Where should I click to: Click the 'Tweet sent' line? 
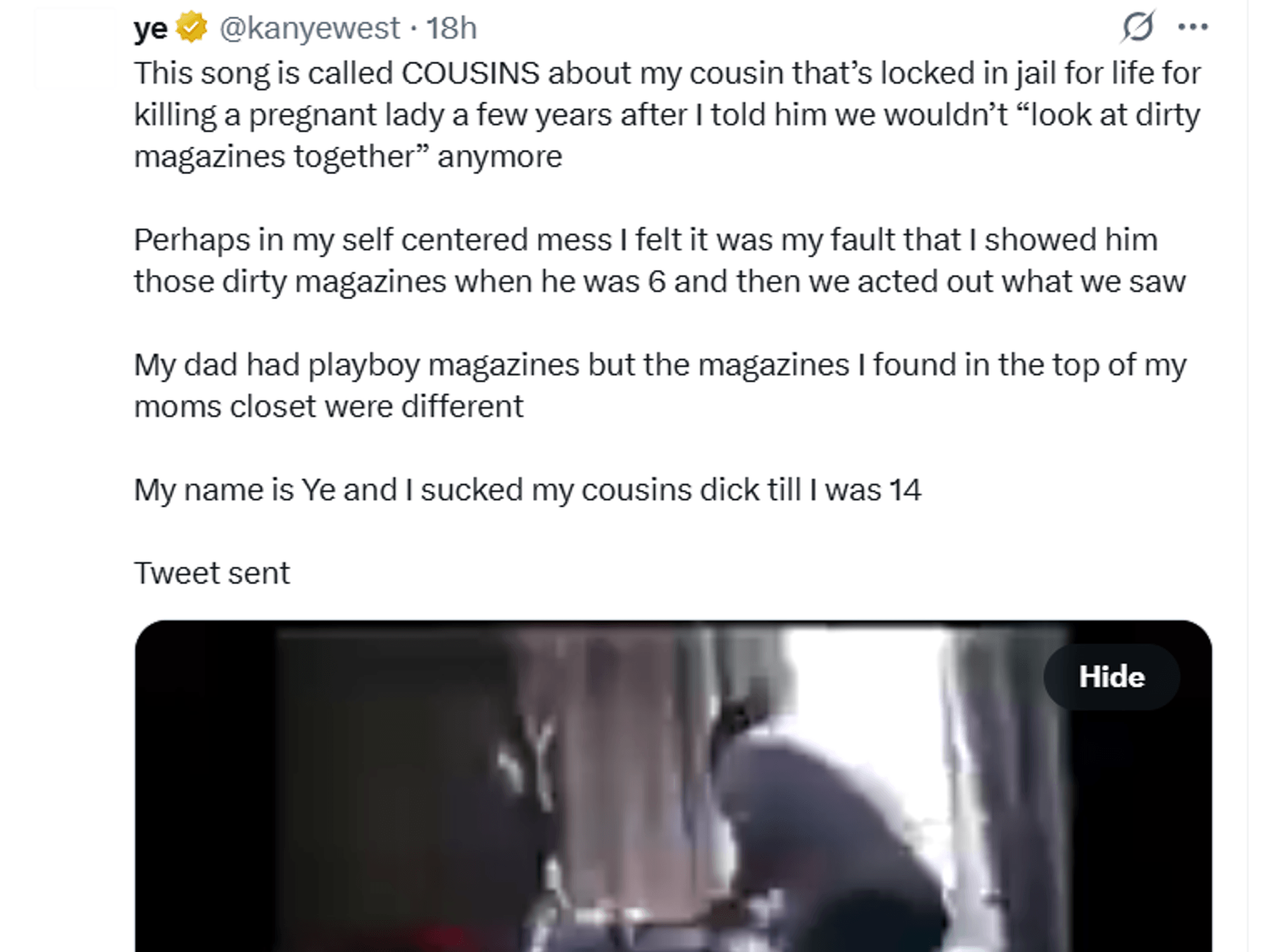pos(212,573)
